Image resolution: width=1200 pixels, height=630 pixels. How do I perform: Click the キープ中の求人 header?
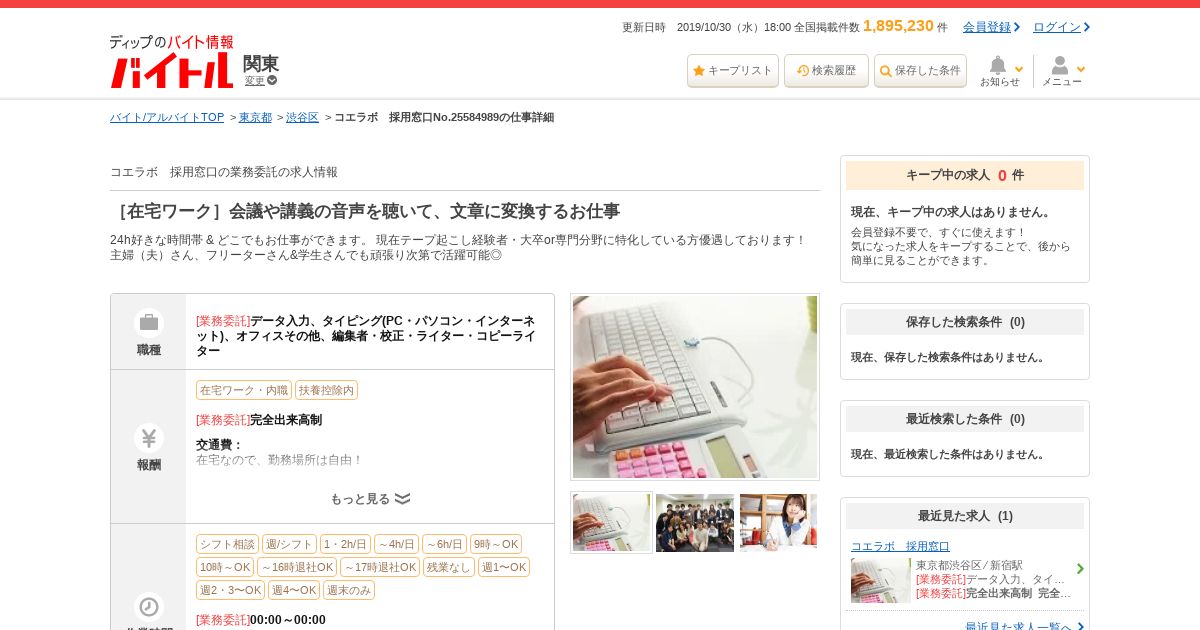point(965,175)
